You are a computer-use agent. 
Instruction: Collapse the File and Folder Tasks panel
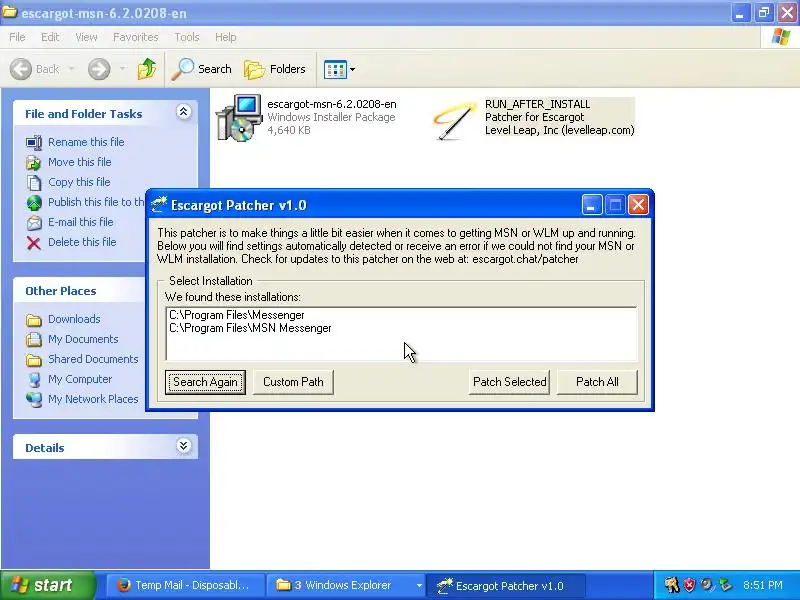[x=183, y=112]
